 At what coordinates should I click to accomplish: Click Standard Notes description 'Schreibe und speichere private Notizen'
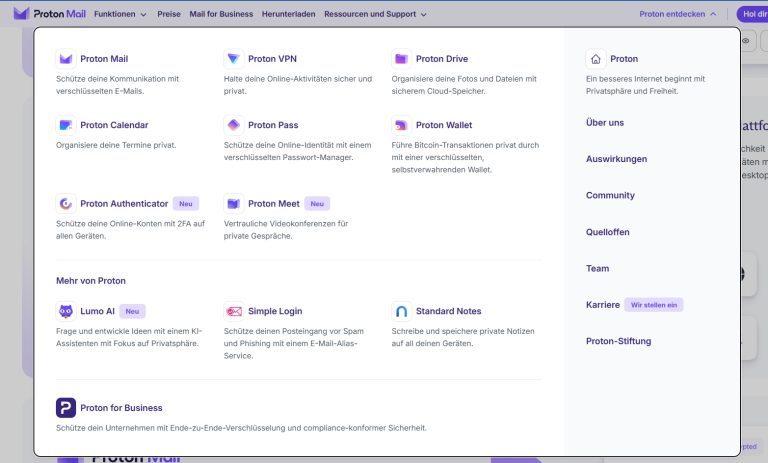coord(463,337)
